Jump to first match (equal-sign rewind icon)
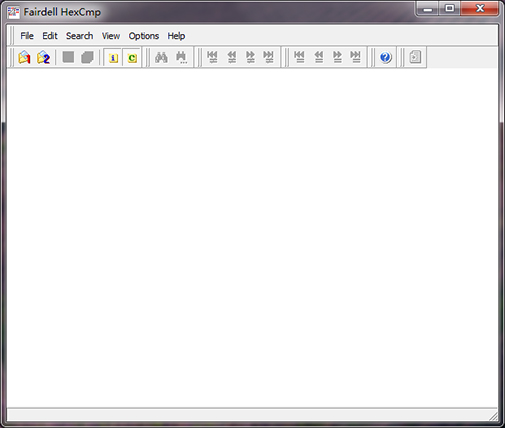The width and height of the screenshot is (505, 428). pos(299,57)
